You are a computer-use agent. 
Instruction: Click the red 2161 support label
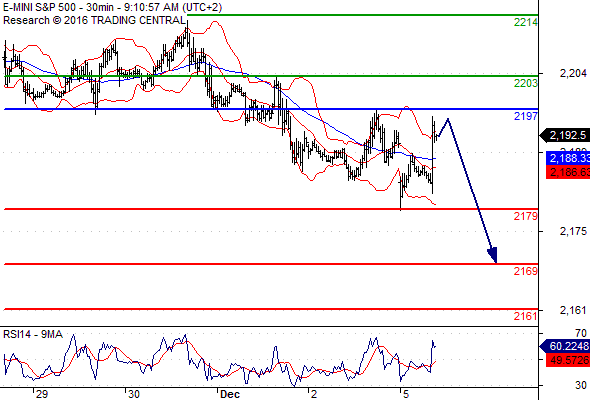tap(526, 316)
